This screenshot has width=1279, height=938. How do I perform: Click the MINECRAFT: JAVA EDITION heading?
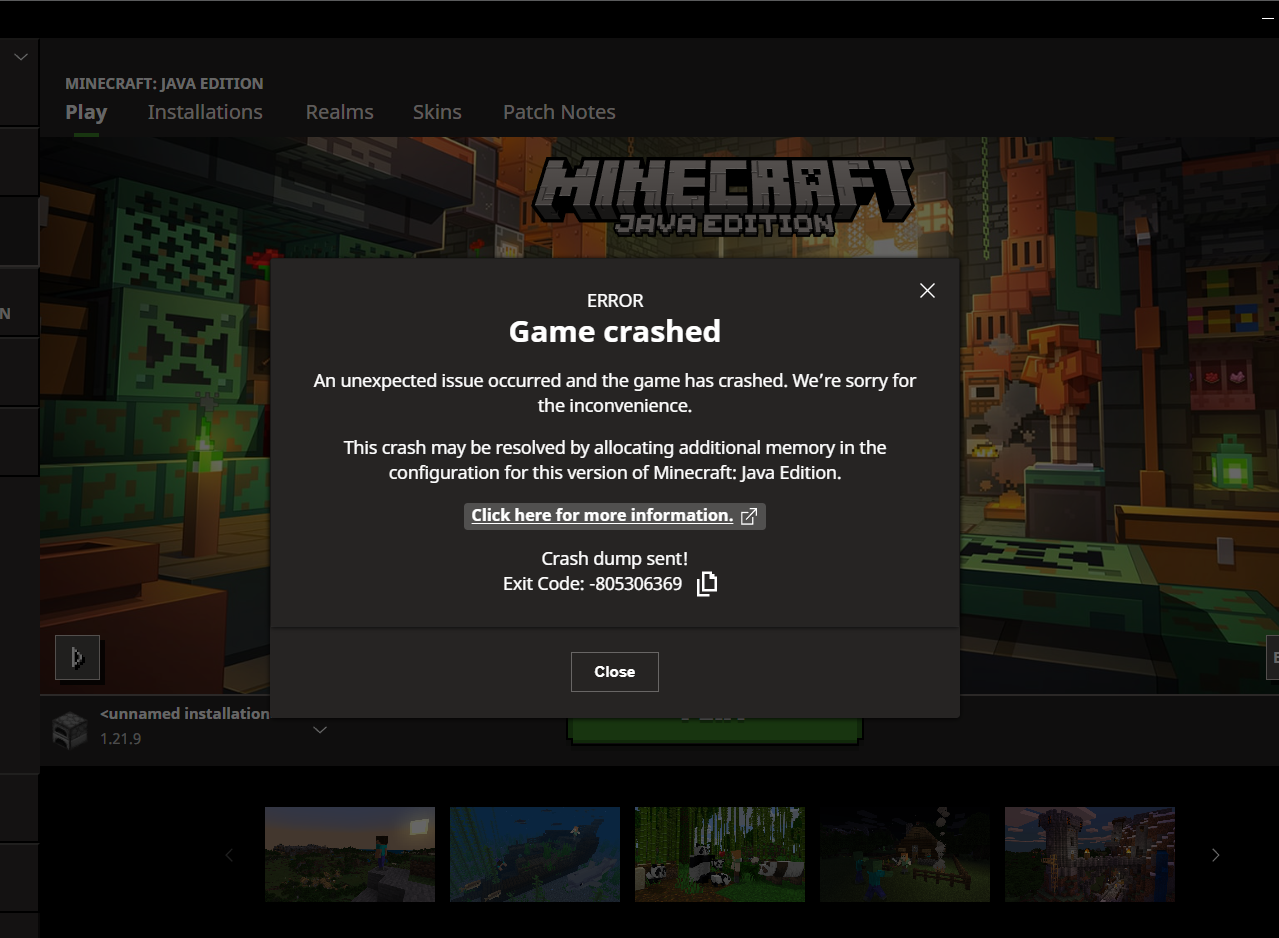tap(164, 84)
